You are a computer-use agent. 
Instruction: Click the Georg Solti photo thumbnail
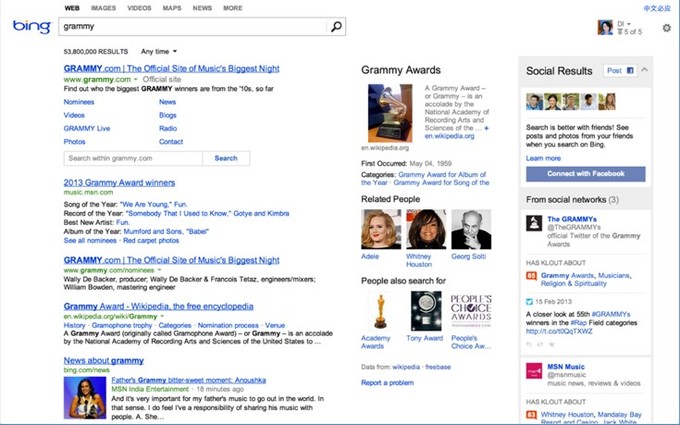tap(471, 229)
